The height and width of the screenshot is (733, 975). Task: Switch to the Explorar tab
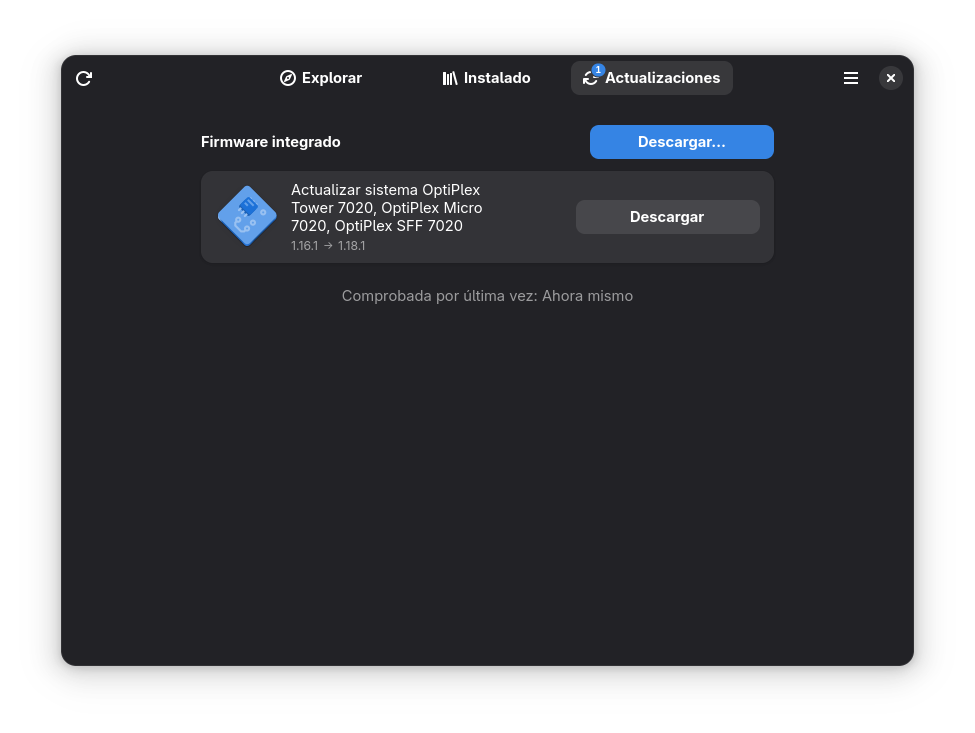(x=321, y=78)
